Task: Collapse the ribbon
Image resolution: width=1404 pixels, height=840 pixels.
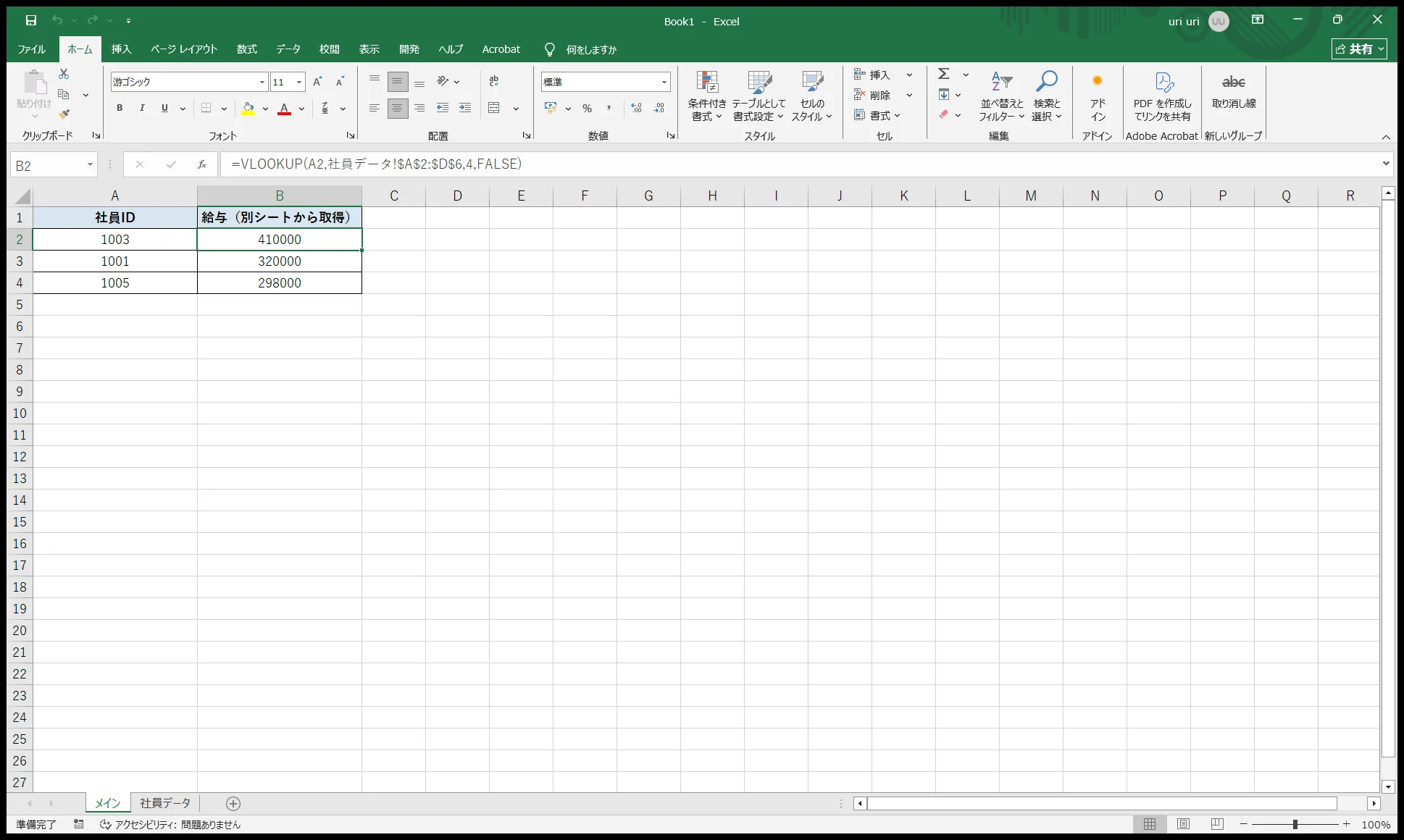Action: 1386,137
